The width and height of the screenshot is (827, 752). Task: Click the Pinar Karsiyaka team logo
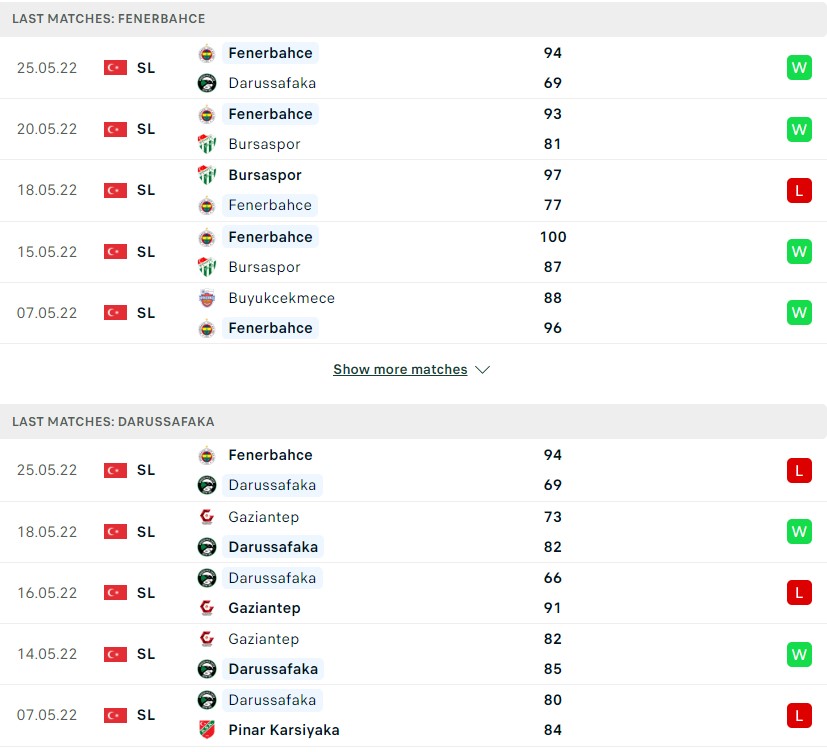[x=207, y=730]
